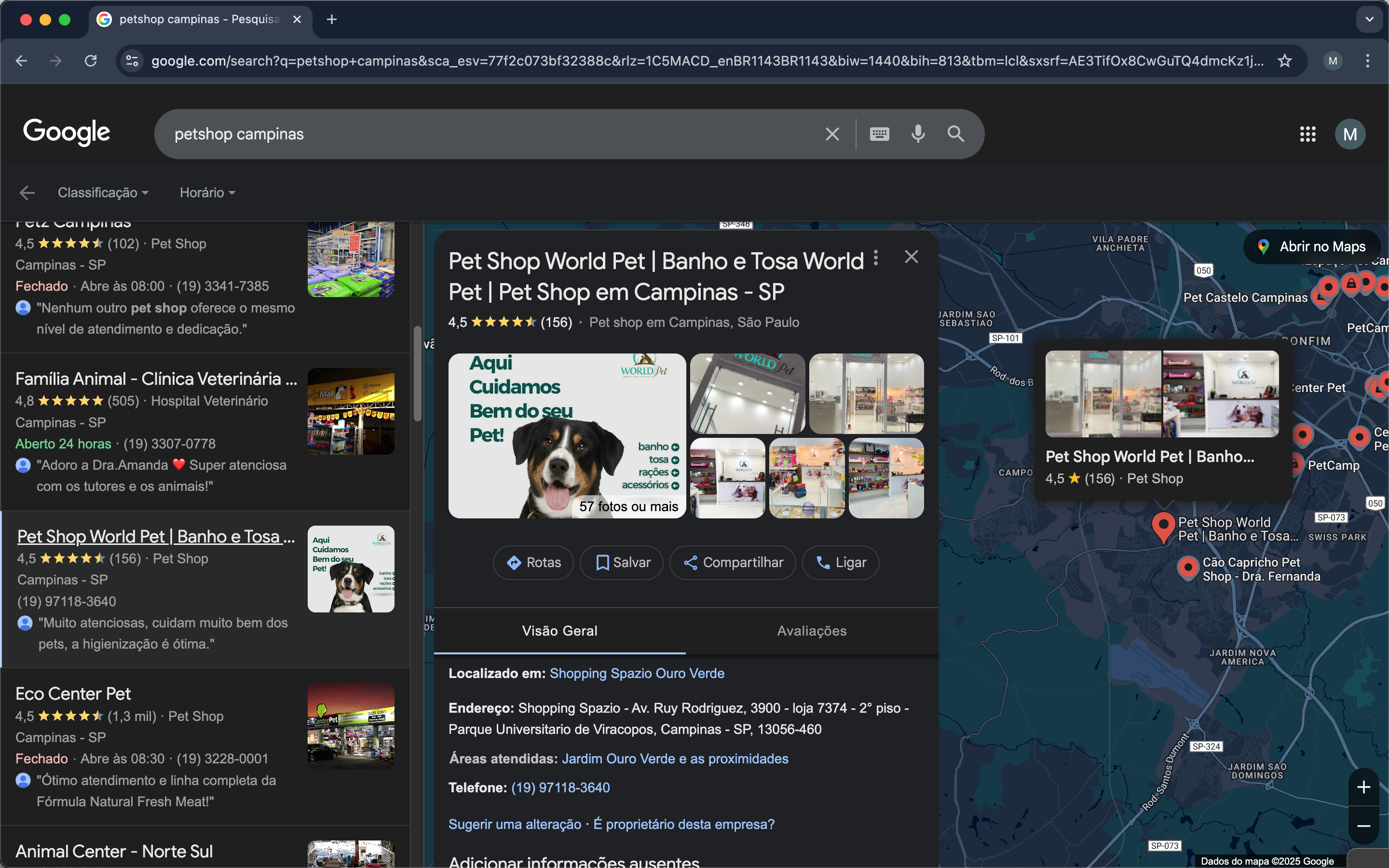The width and height of the screenshot is (1389, 868).
Task: Click the magnifier search icon
Action: pos(955,134)
